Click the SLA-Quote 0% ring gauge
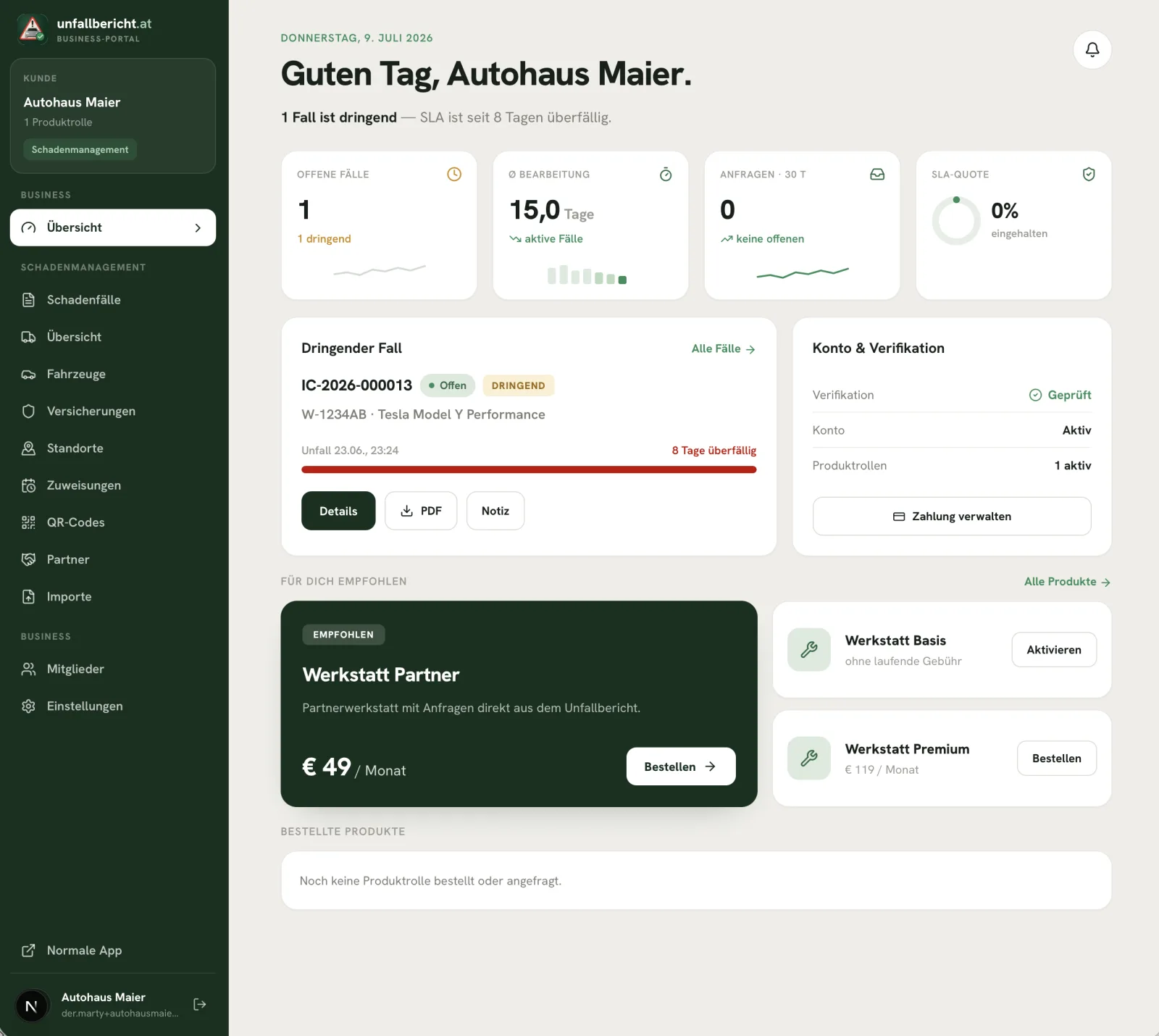Image resolution: width=1159 pixels, height=1036 pixels. click(956, 221)
